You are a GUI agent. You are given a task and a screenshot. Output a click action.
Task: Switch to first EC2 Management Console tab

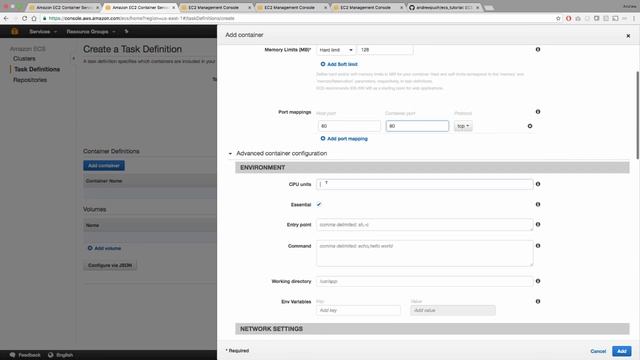[x=215, y=7]
